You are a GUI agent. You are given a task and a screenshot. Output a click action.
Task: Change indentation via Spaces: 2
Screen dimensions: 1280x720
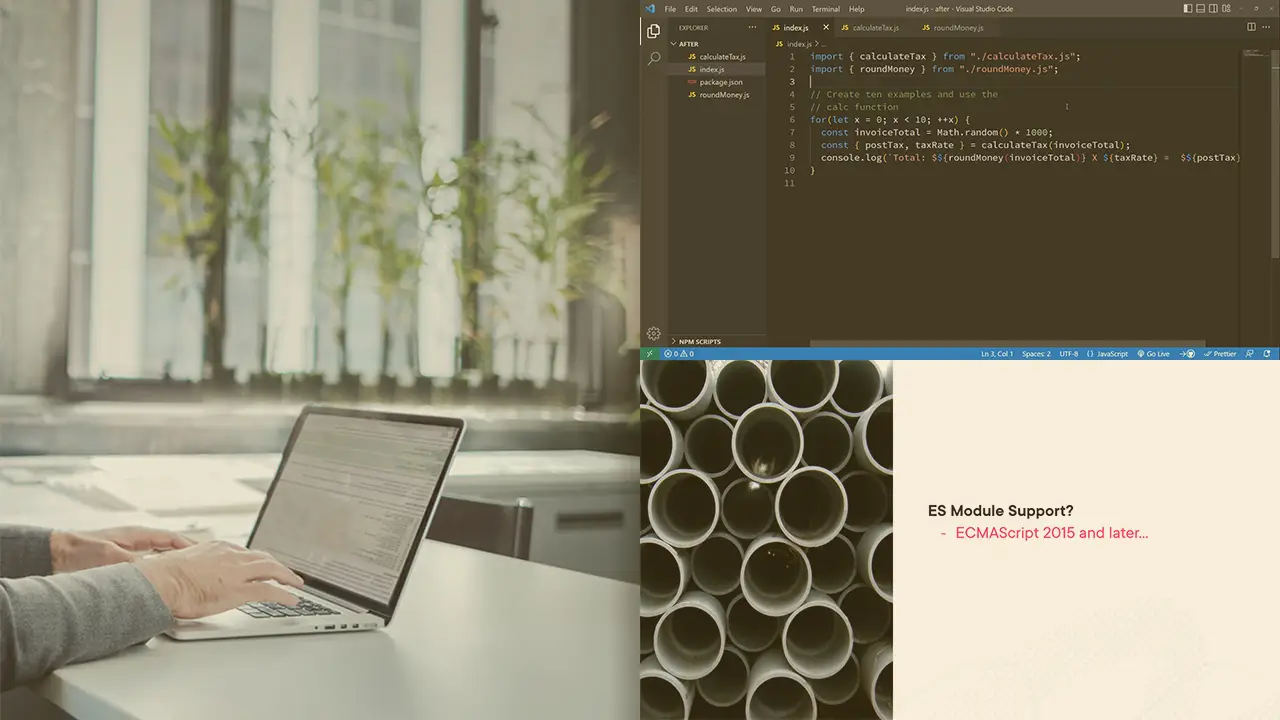click(x=1036, y=354)
